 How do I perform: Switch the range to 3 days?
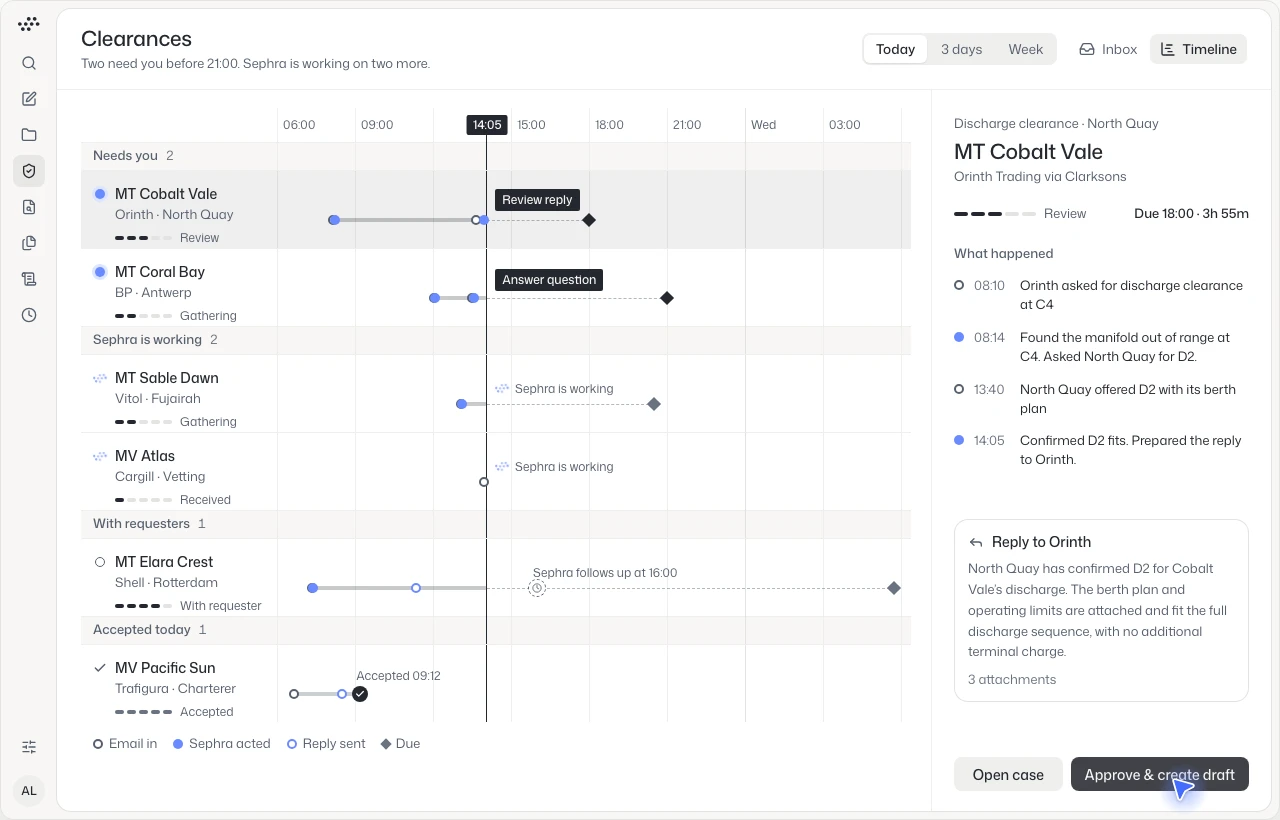[x=961, y=49]
